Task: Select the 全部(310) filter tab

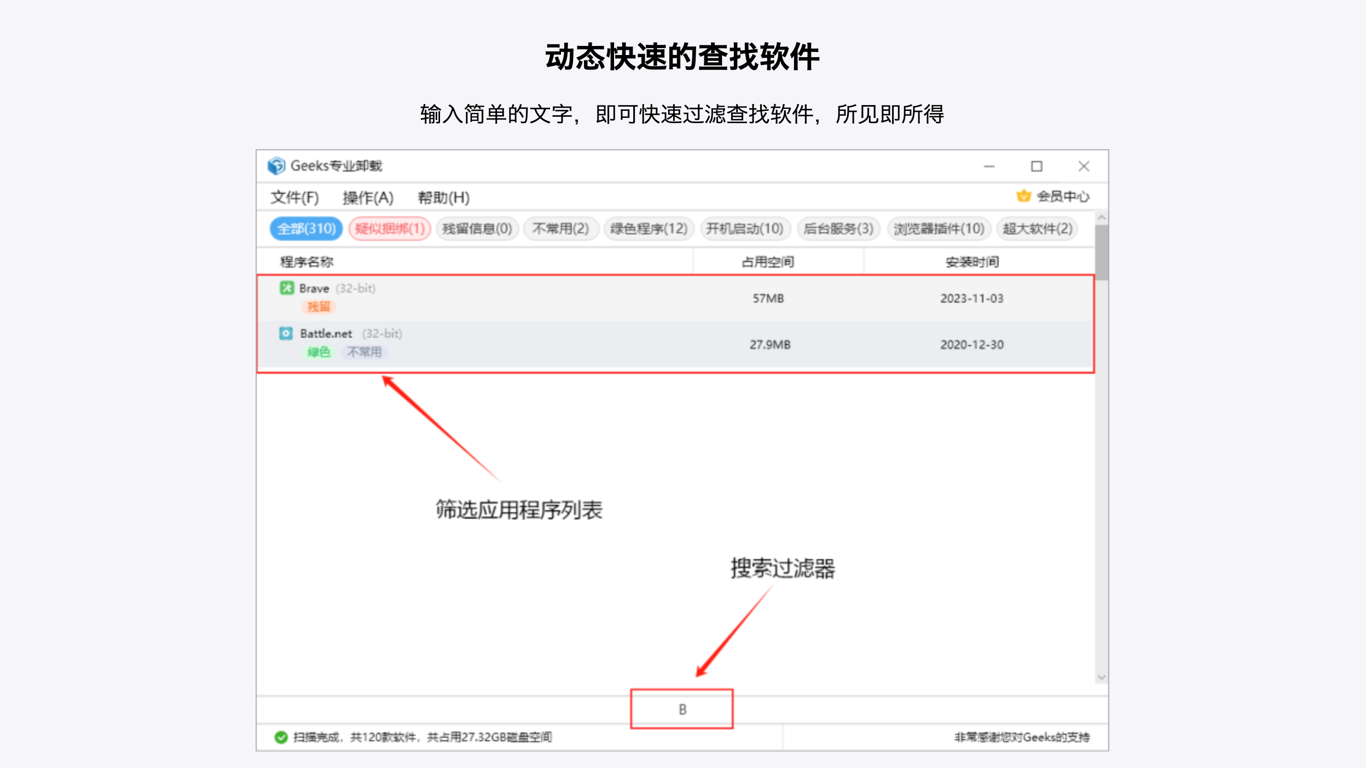Action: (x=306, y=229)
